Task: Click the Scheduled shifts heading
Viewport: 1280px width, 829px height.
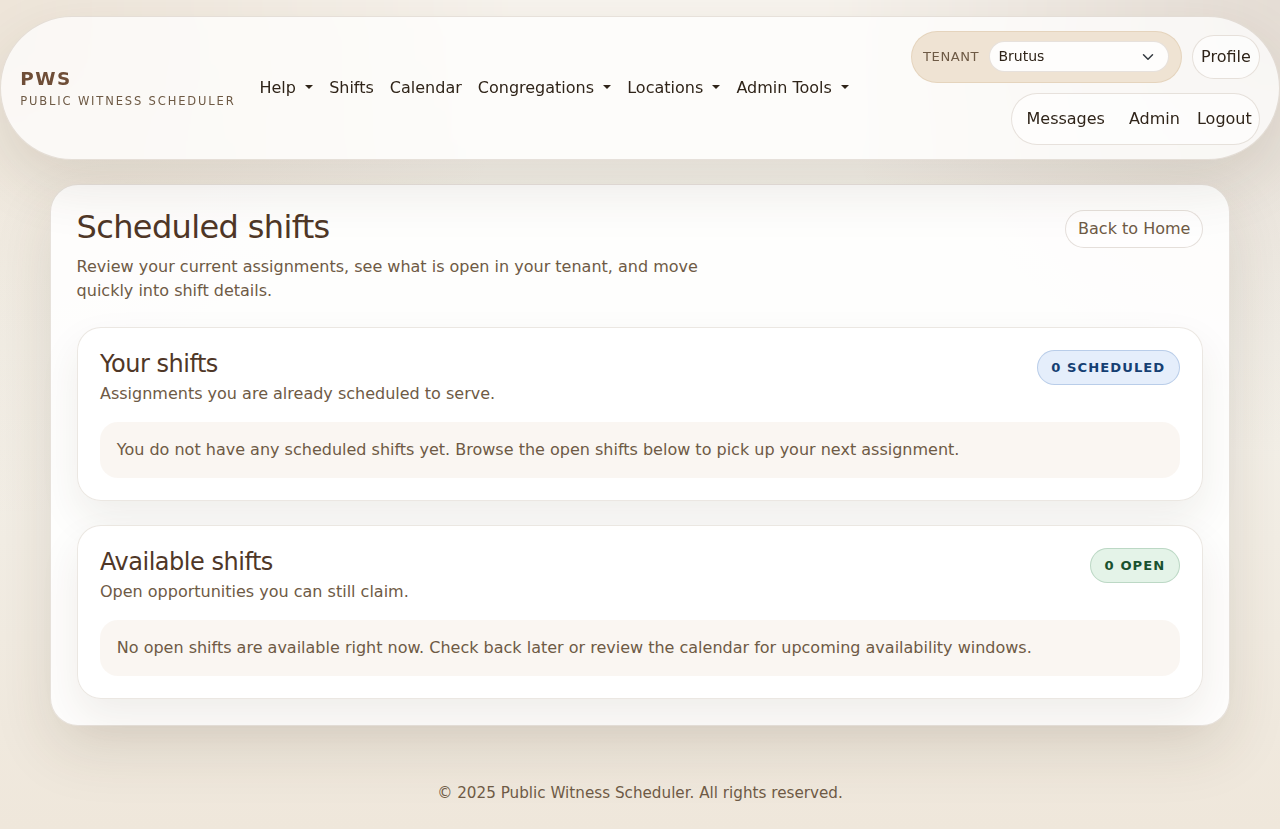Action: coord(203,227)
